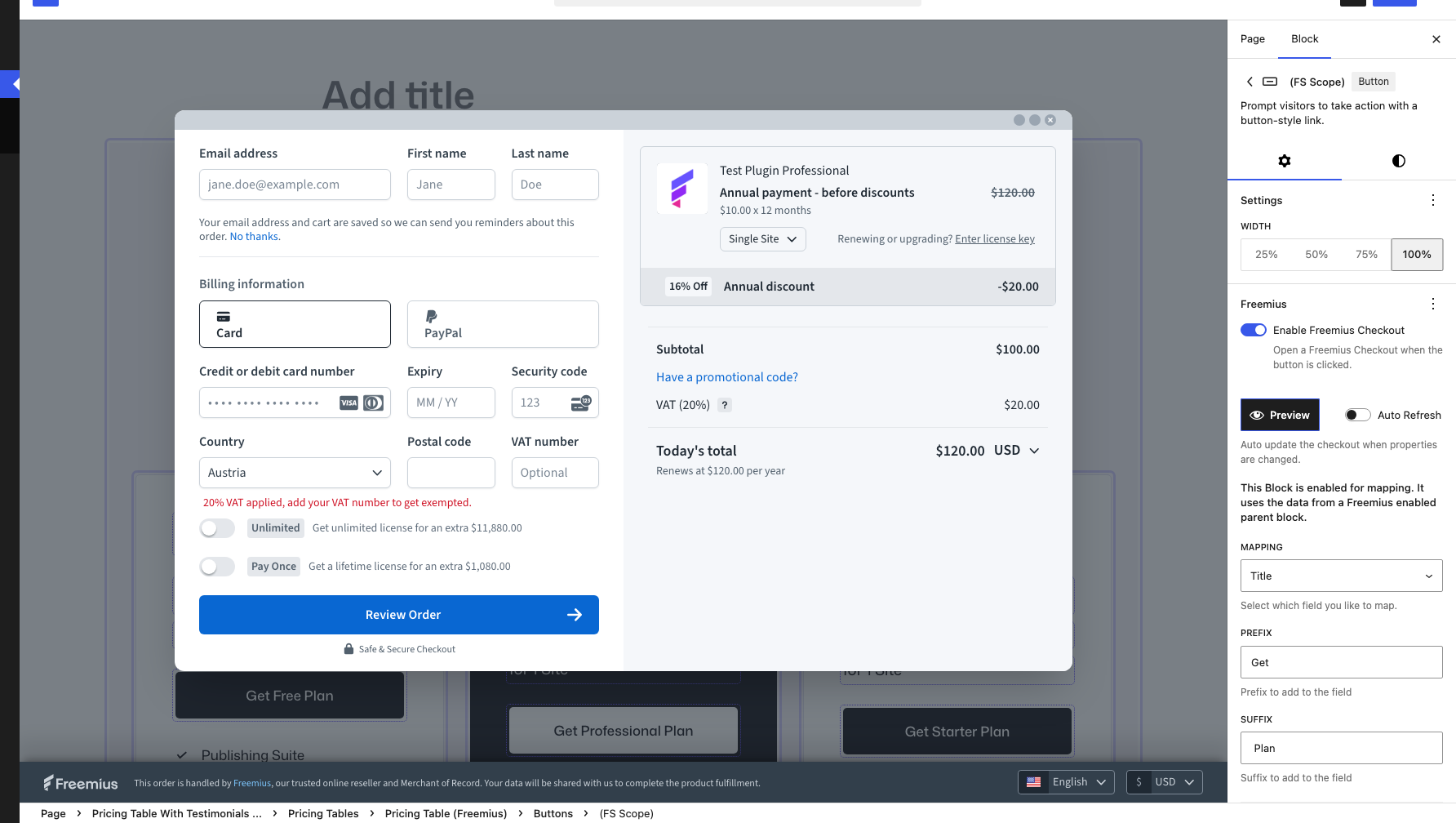Click Pricing Table With Testimonials breadcrumb
Image resolution: width=1456 pixels, height=823 pixels.
177,813
